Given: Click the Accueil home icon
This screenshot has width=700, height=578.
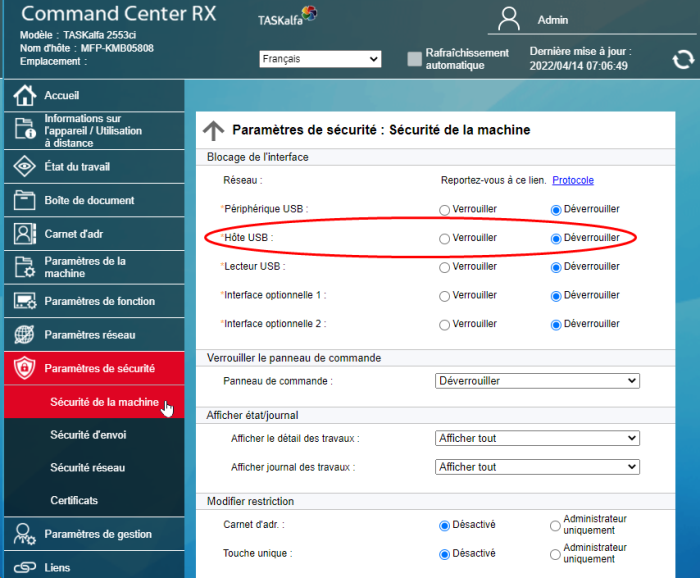Looking at the screenshot, I should pos(25,96).
